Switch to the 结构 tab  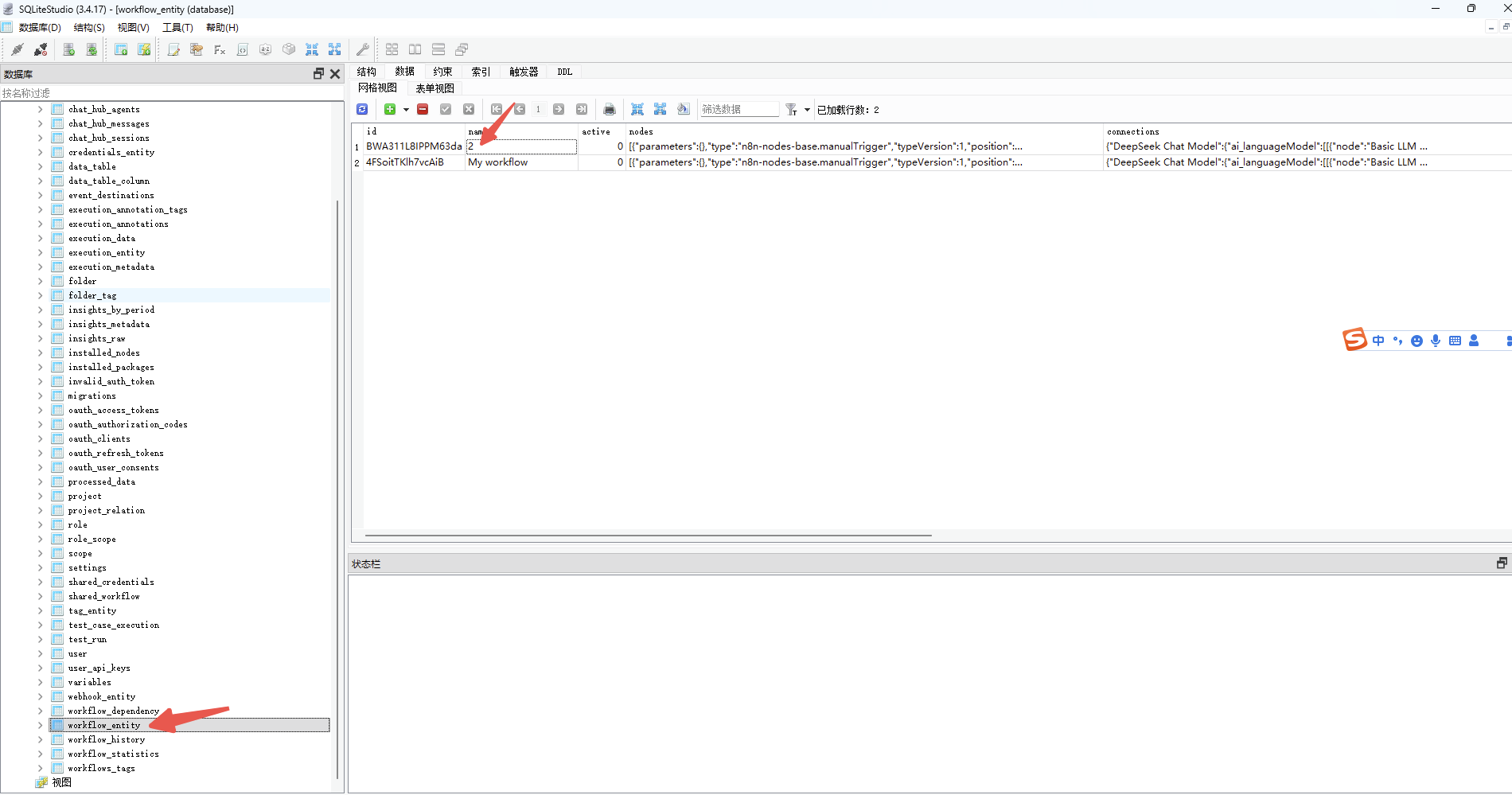[x=366, y=72]
